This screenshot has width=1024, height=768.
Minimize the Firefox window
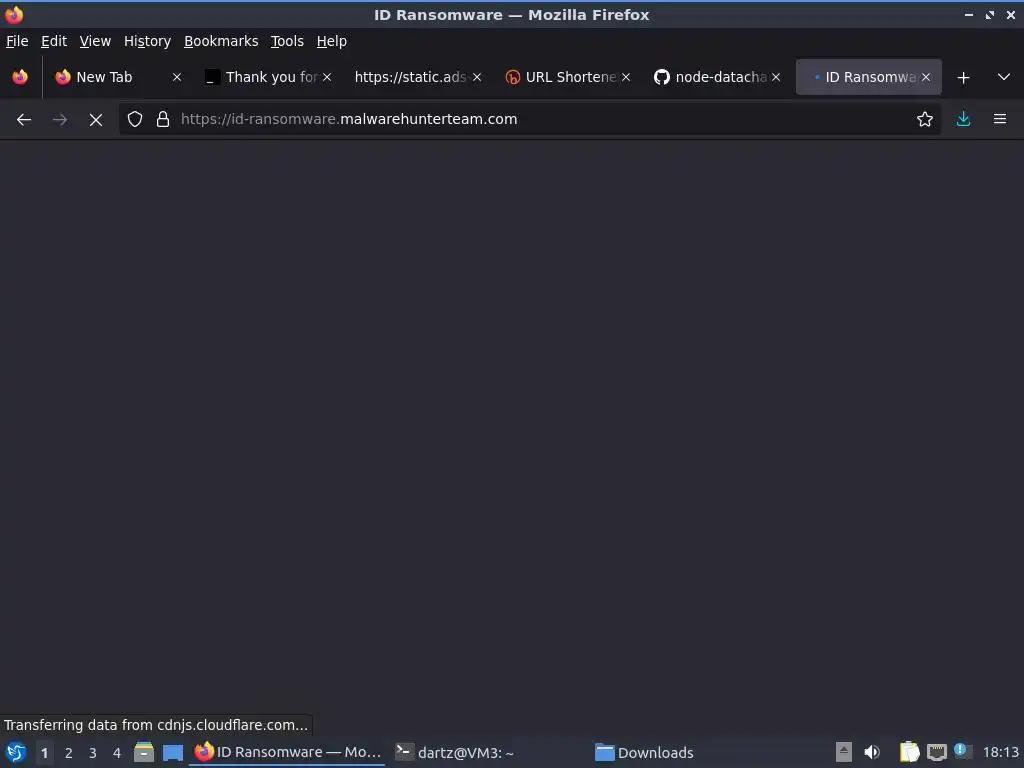pyautogui.click(x=969, y=14)
